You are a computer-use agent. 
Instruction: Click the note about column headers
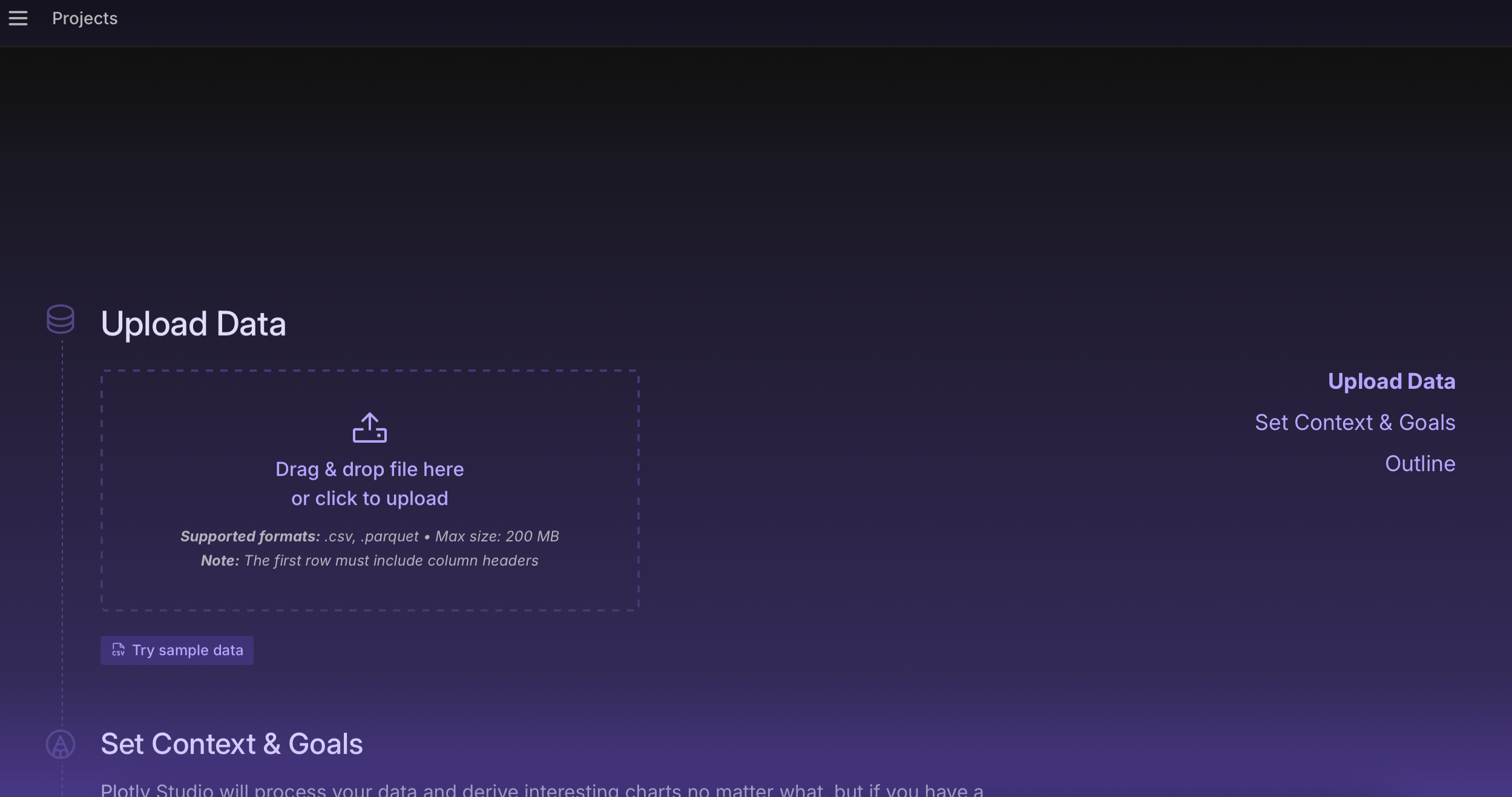click(369, 560)
